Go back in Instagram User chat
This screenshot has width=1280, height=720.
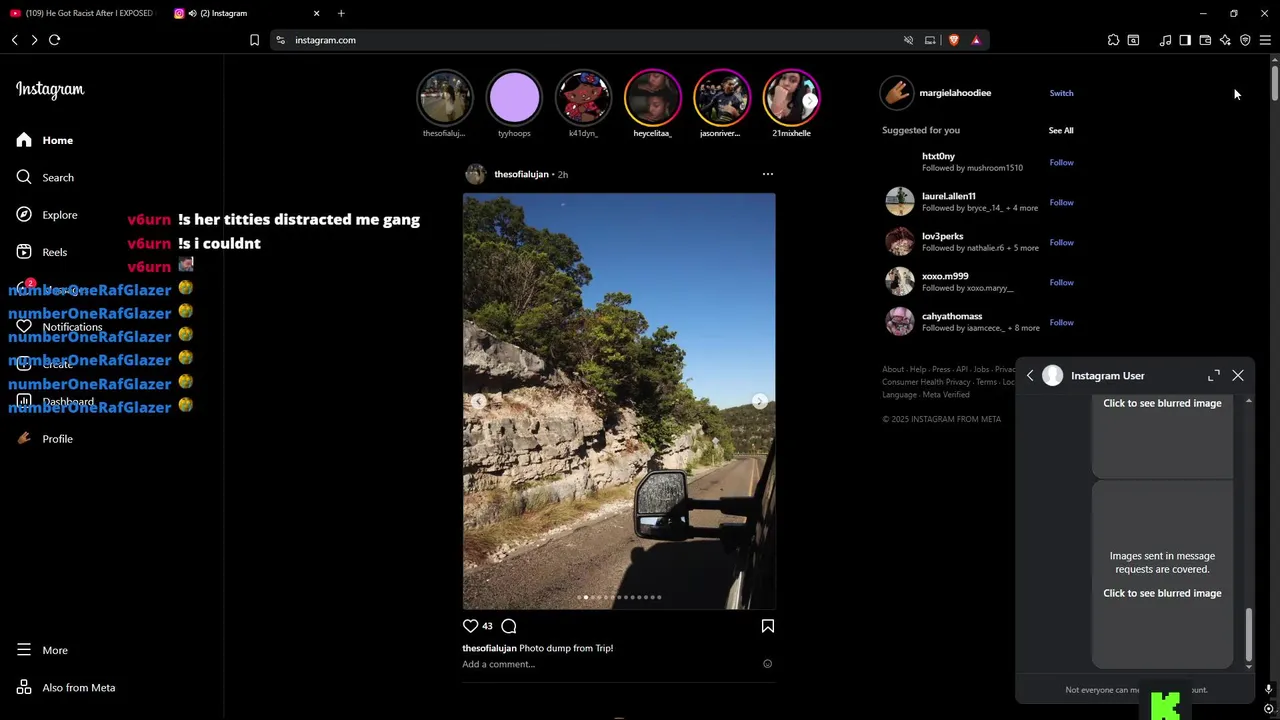coord(1030,376)
